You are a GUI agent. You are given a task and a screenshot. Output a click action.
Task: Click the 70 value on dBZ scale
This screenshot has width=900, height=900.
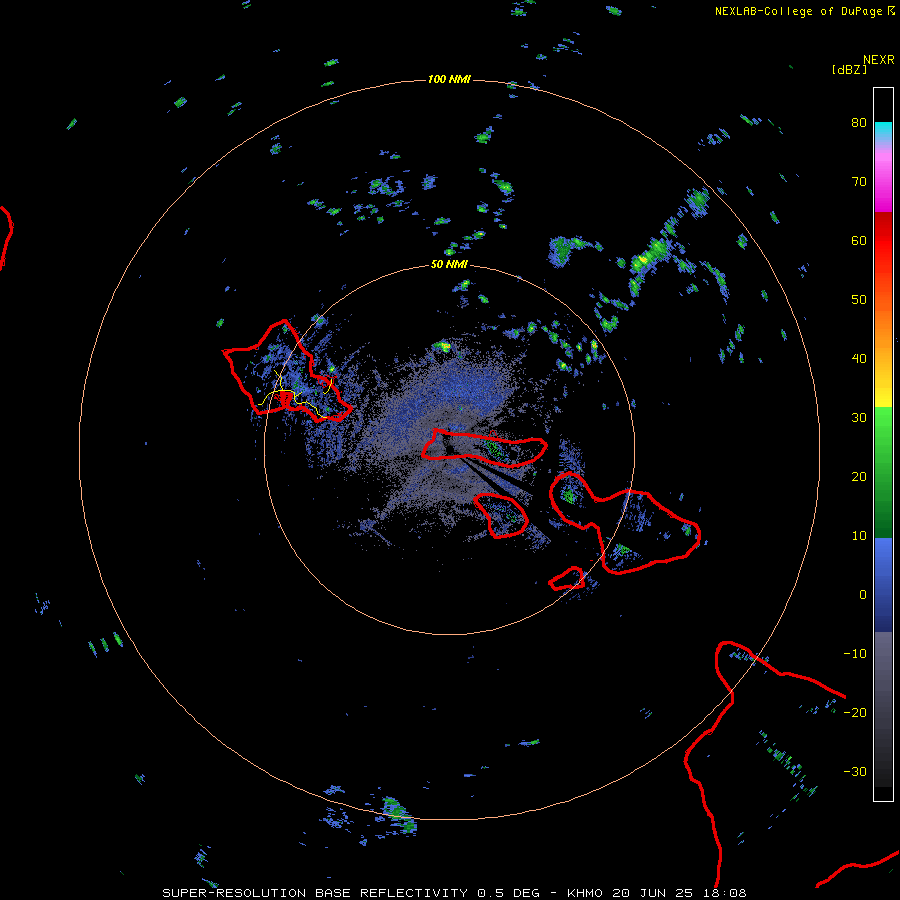859,182
